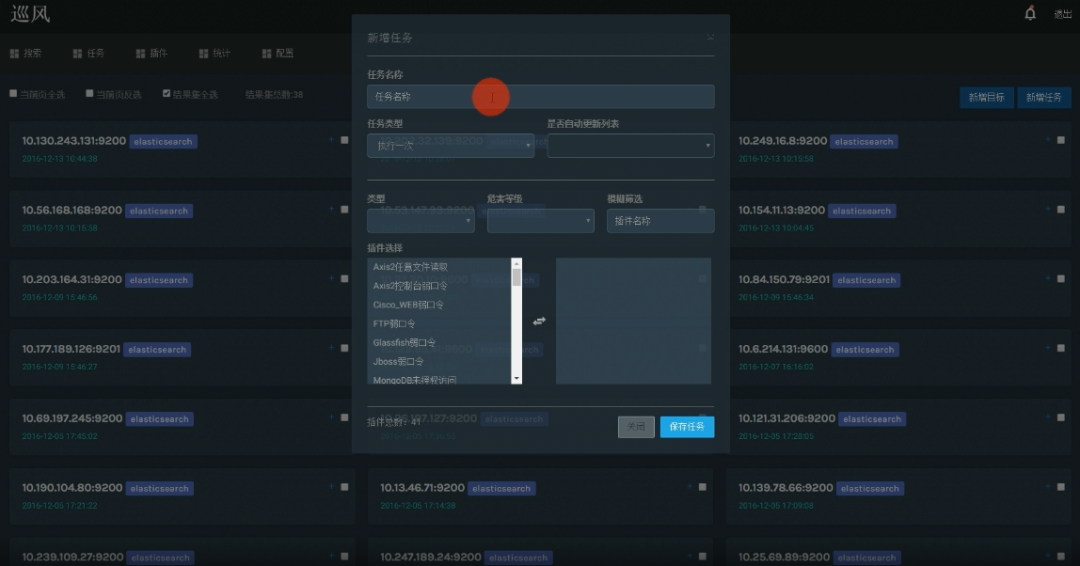1080x566 pixels.
Task: Select plugin Axis2任意文件读取
Action: pyautogui.click(x=410, y=266)
